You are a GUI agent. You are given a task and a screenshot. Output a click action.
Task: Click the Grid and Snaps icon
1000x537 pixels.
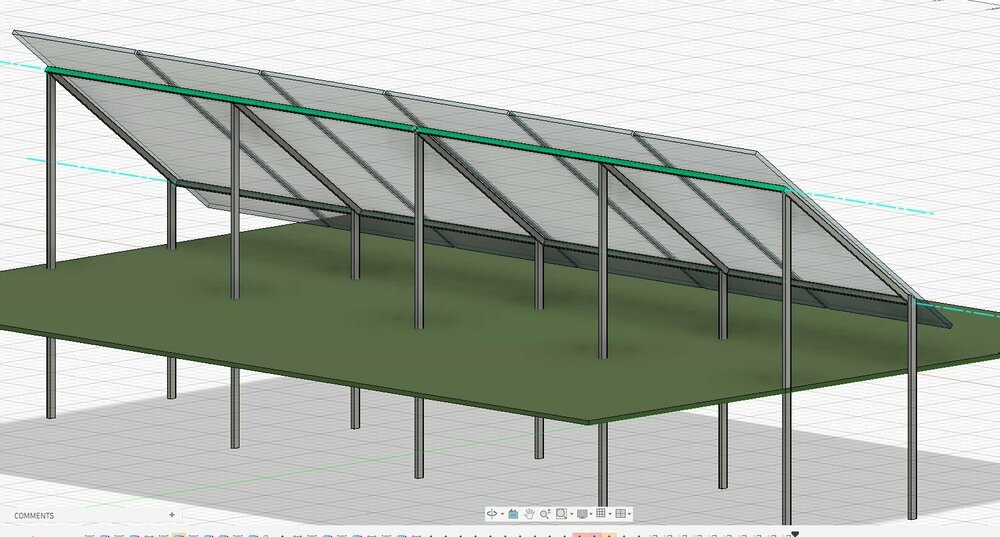coord(601,513)
